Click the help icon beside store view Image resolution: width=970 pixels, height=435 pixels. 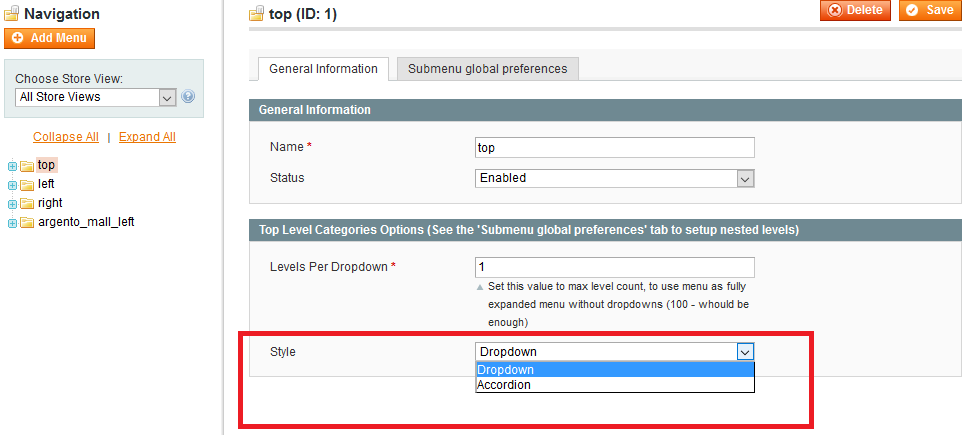(x=188, y=97)
